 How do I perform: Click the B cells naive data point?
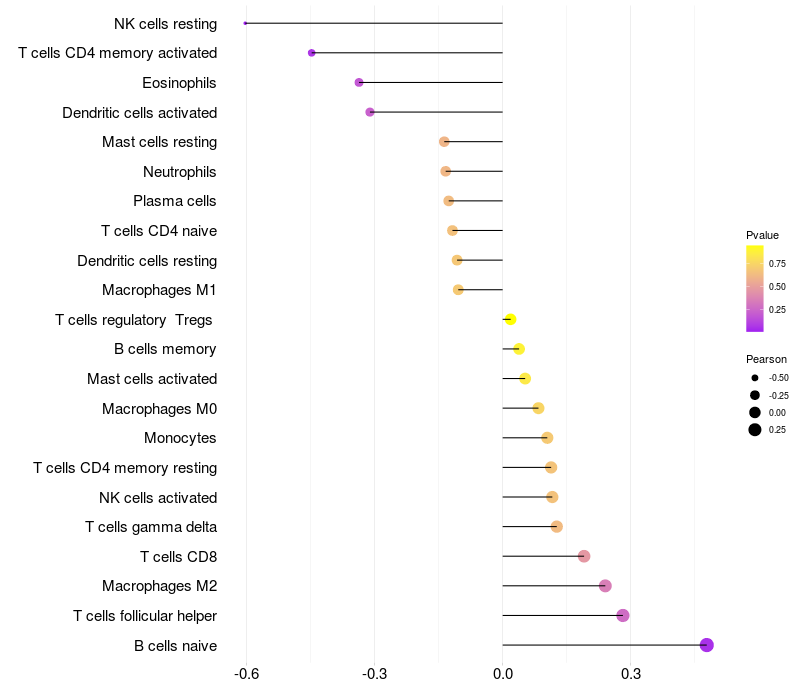(706, 645)
